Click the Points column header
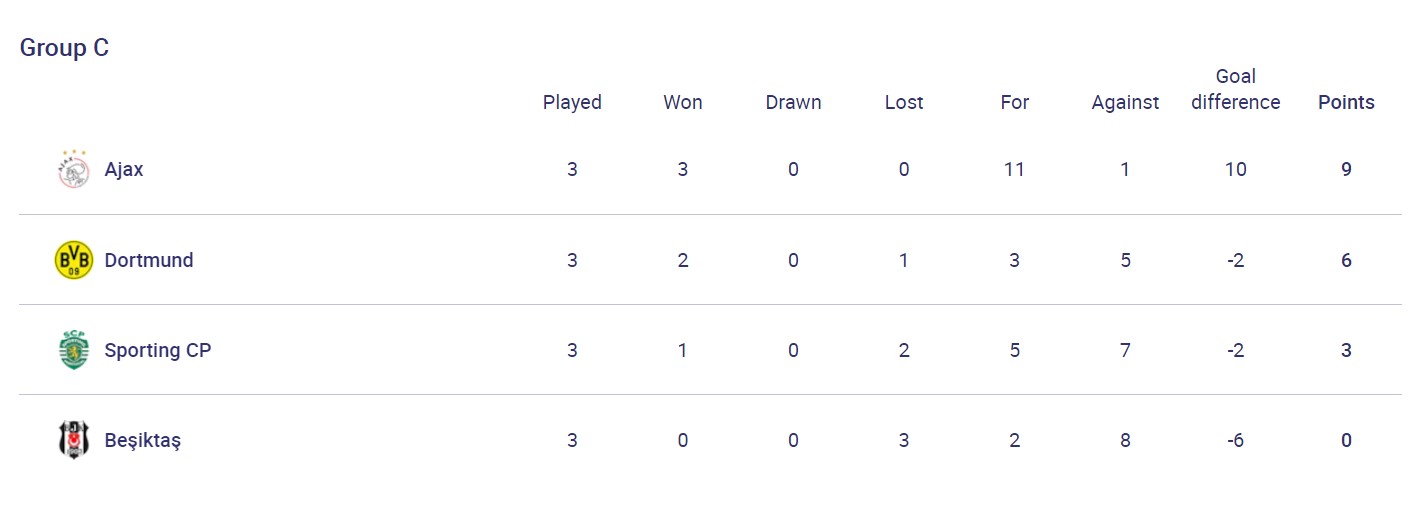Image resolution: width=1419 pixels, height=505 pixels. click(x=1346, y=102)
